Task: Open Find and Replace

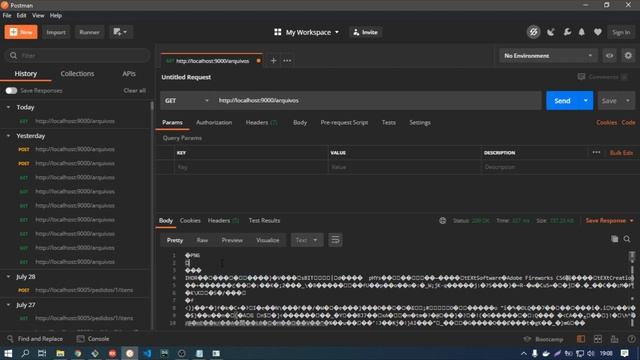Action: (35, 339)
